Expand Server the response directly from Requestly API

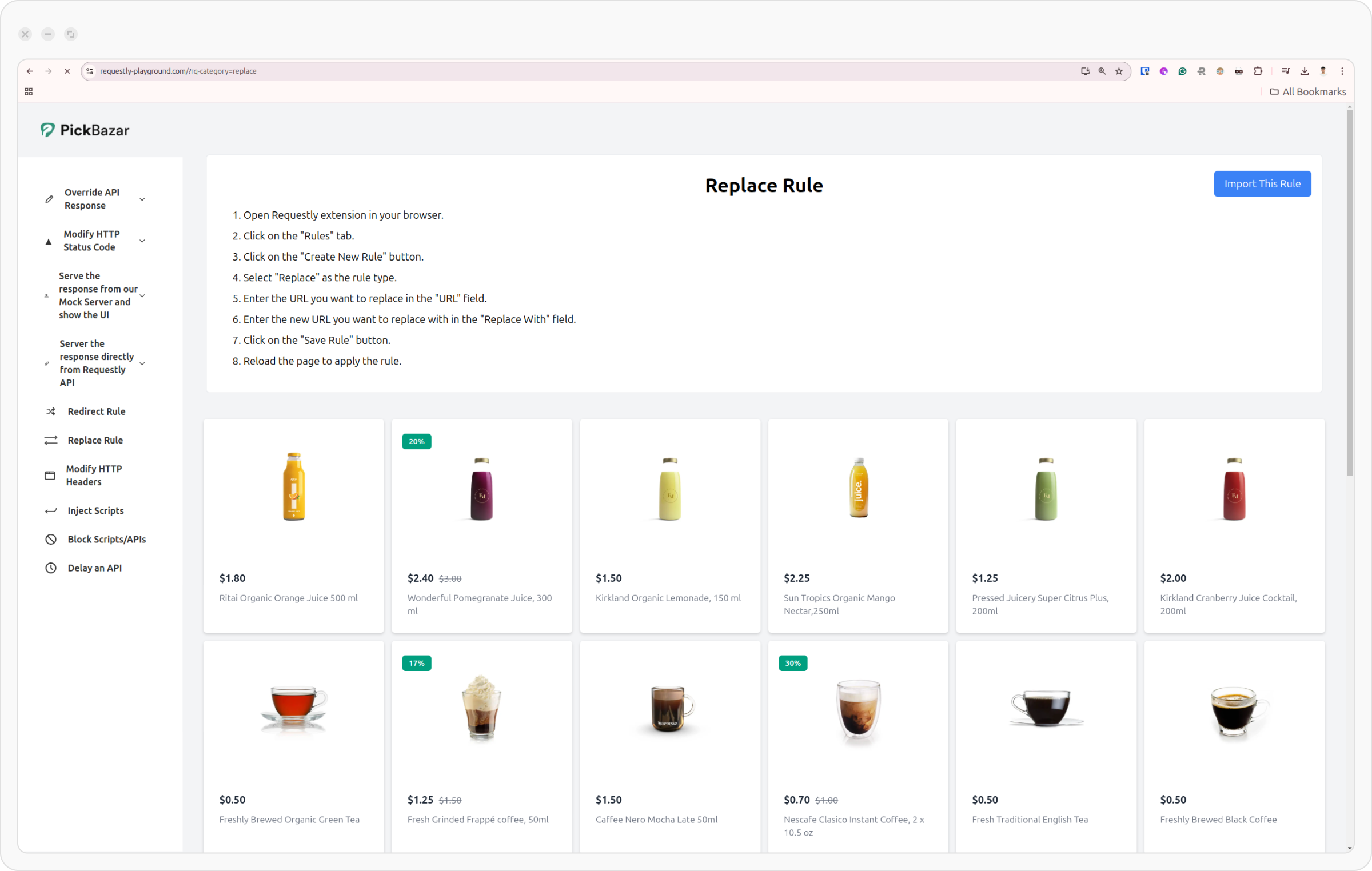(x=142, y=363)
